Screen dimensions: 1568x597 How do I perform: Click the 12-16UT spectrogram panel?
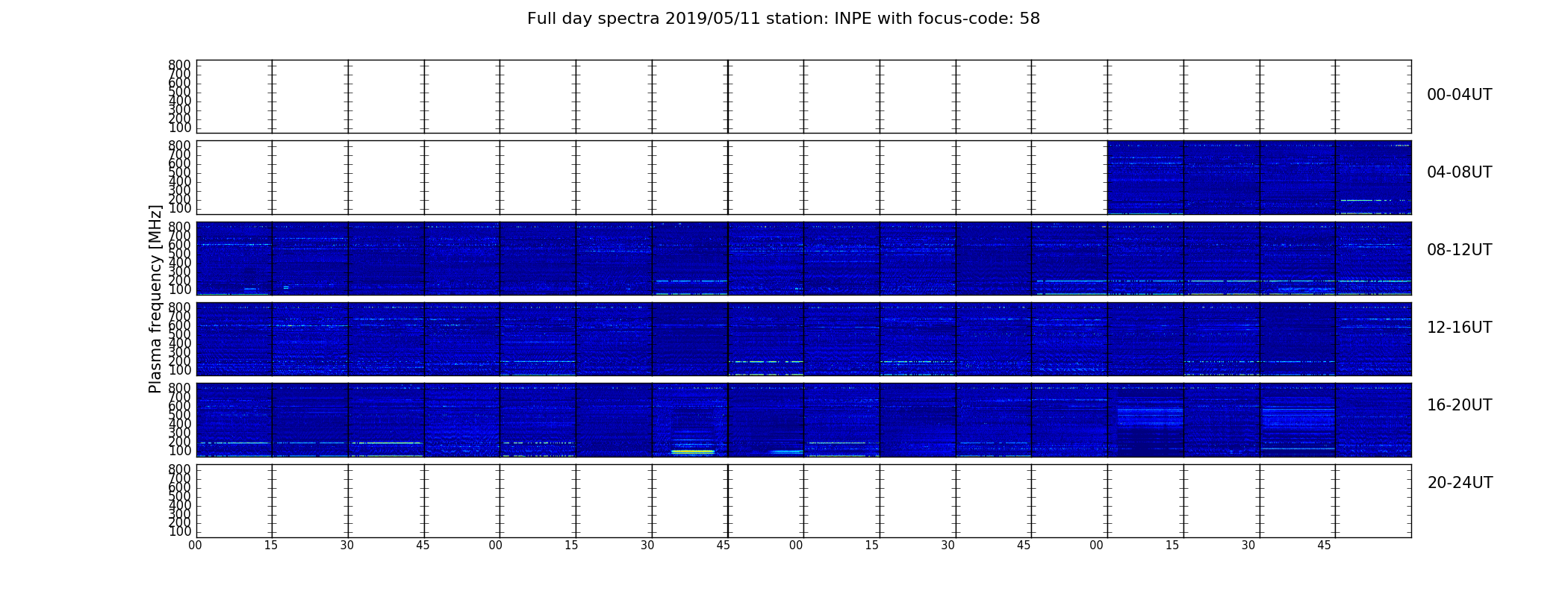point(803,339)
